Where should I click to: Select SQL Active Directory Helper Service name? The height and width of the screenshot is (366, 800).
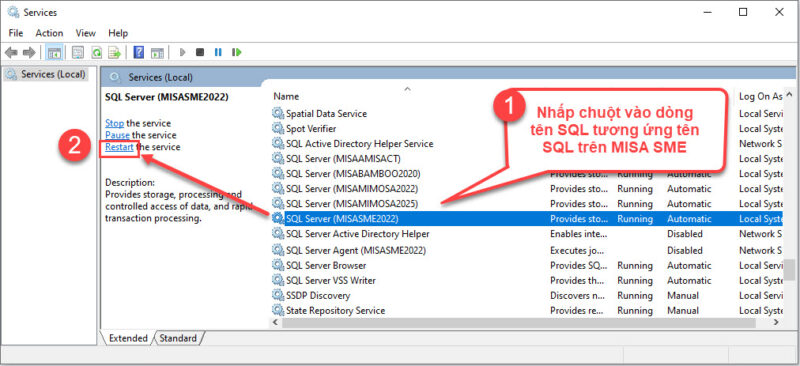tap(360, 143)
